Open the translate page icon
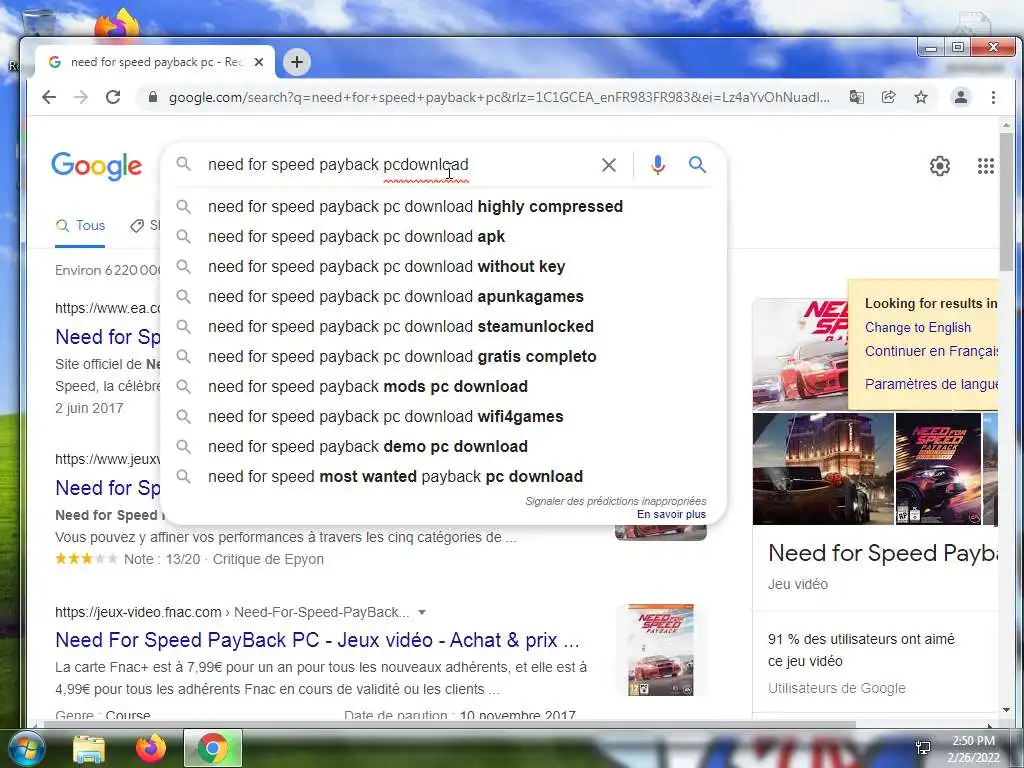Image resolution: width=1024 pixels, height=768 pixels. pyautogui.click(x=856, y=97)
